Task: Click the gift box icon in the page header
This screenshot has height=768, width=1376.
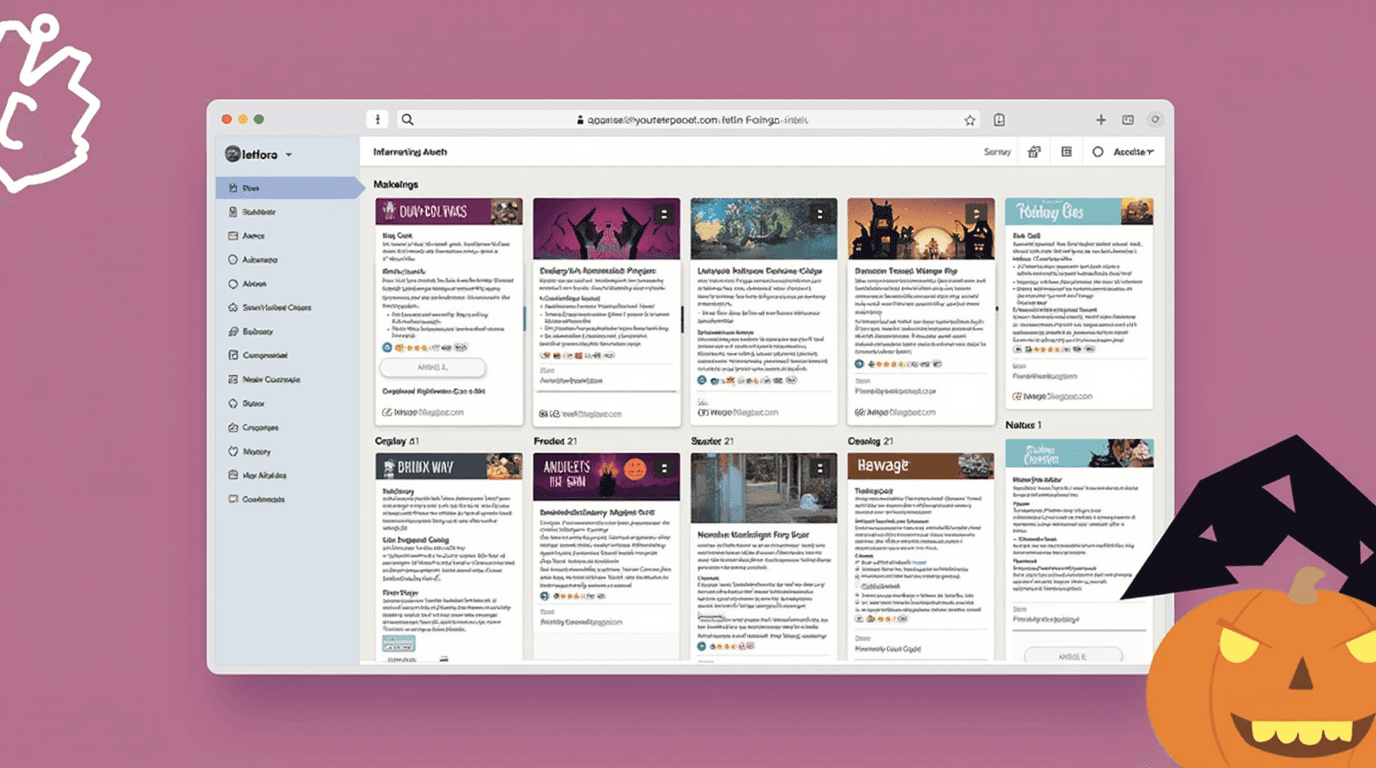Action: [1034, 152]
